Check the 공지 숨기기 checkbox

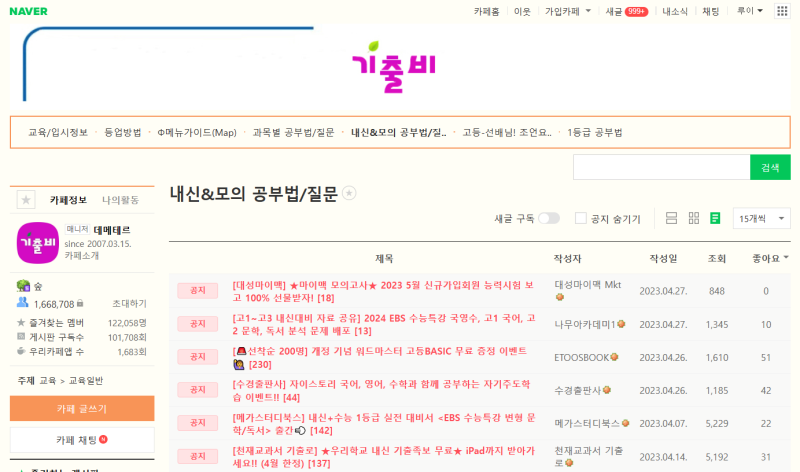(581, 218)
